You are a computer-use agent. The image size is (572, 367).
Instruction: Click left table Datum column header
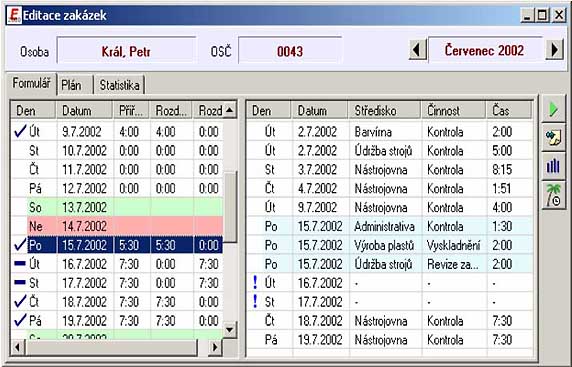tap(84, 110)
